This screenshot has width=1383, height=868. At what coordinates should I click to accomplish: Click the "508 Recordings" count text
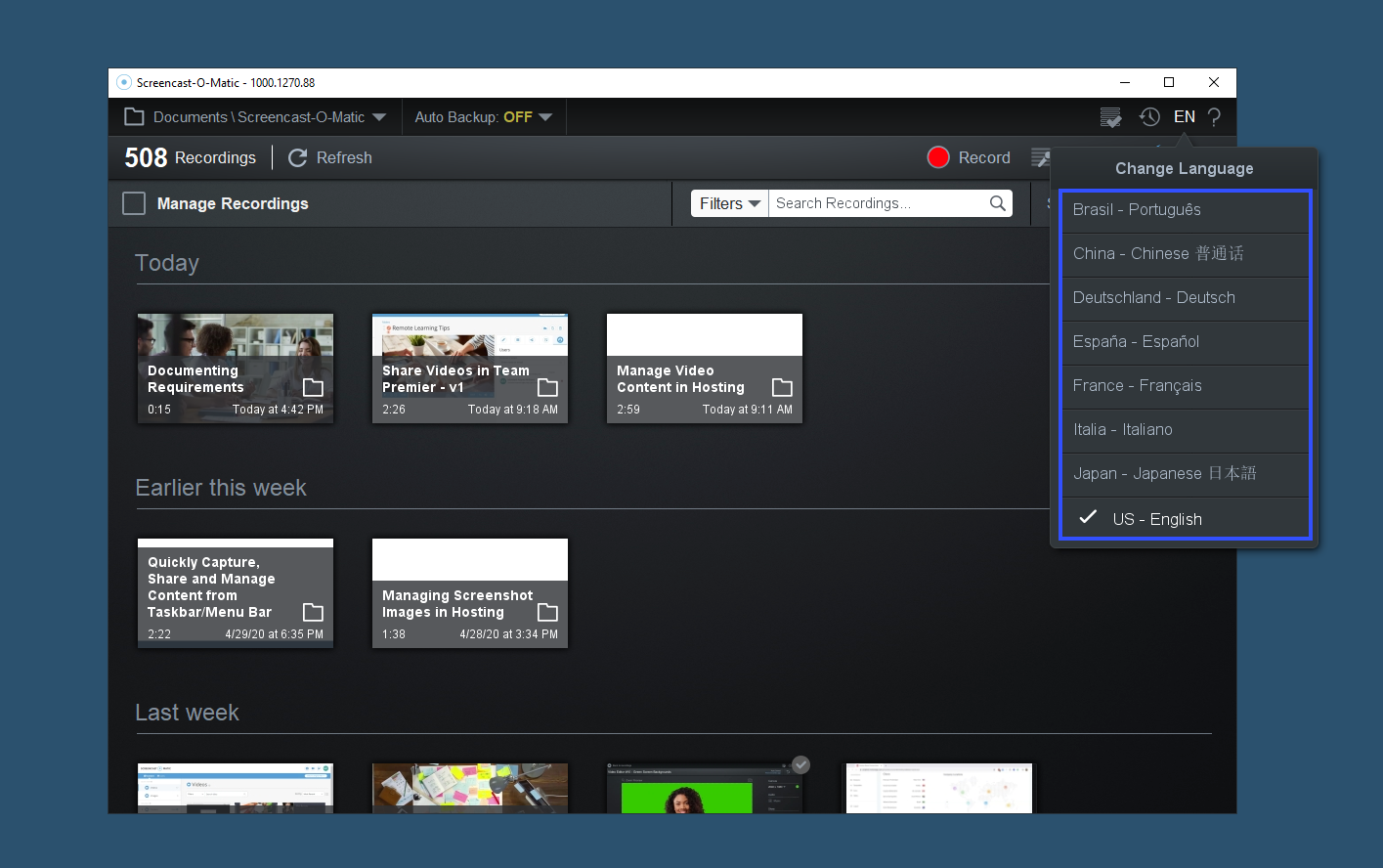coord(191,157)
